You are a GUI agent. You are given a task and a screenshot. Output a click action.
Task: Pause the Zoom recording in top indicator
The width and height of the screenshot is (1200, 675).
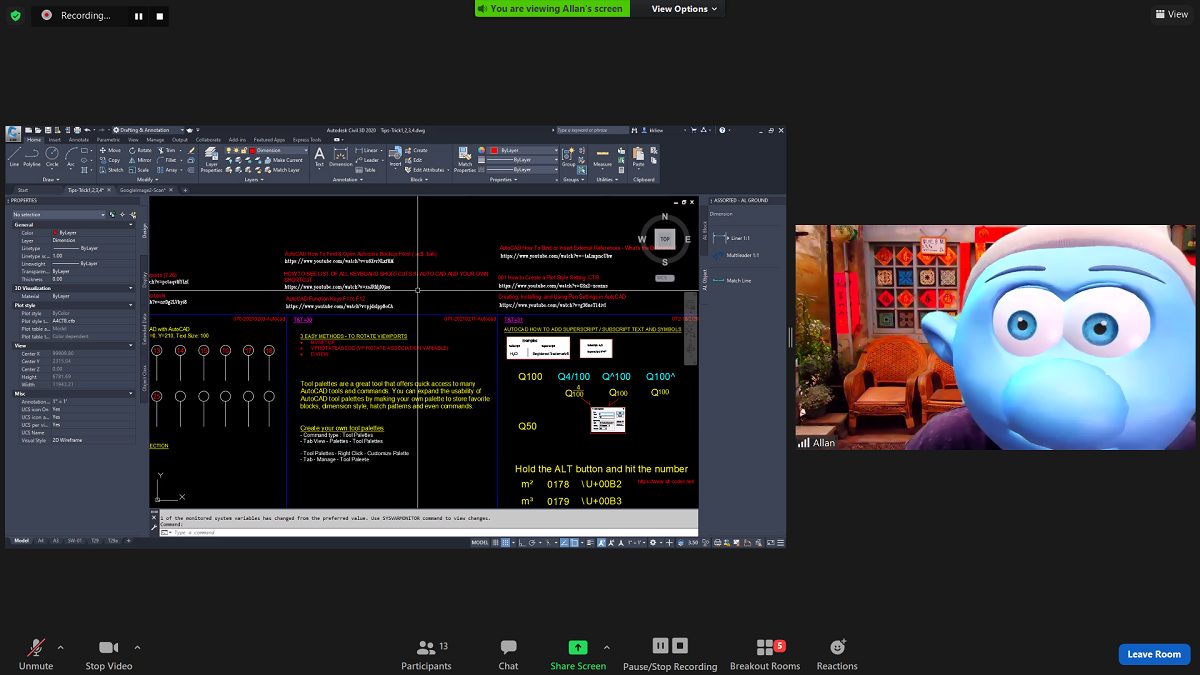tap(139, 16)
